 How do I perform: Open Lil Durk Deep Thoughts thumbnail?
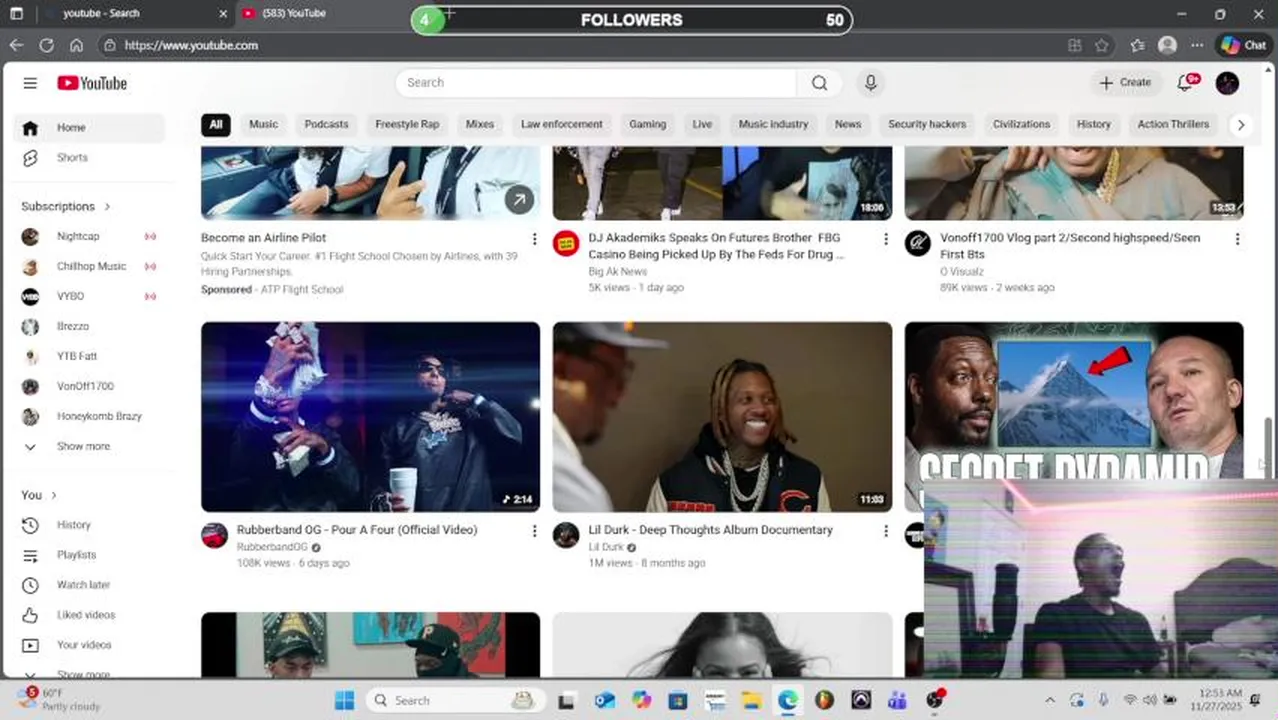(722, 417)
